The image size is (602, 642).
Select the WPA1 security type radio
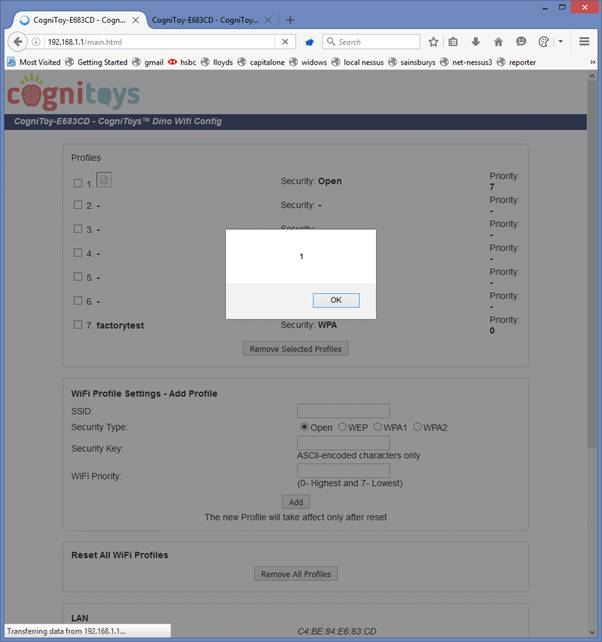pyautogui.click(x=378, y=427)
